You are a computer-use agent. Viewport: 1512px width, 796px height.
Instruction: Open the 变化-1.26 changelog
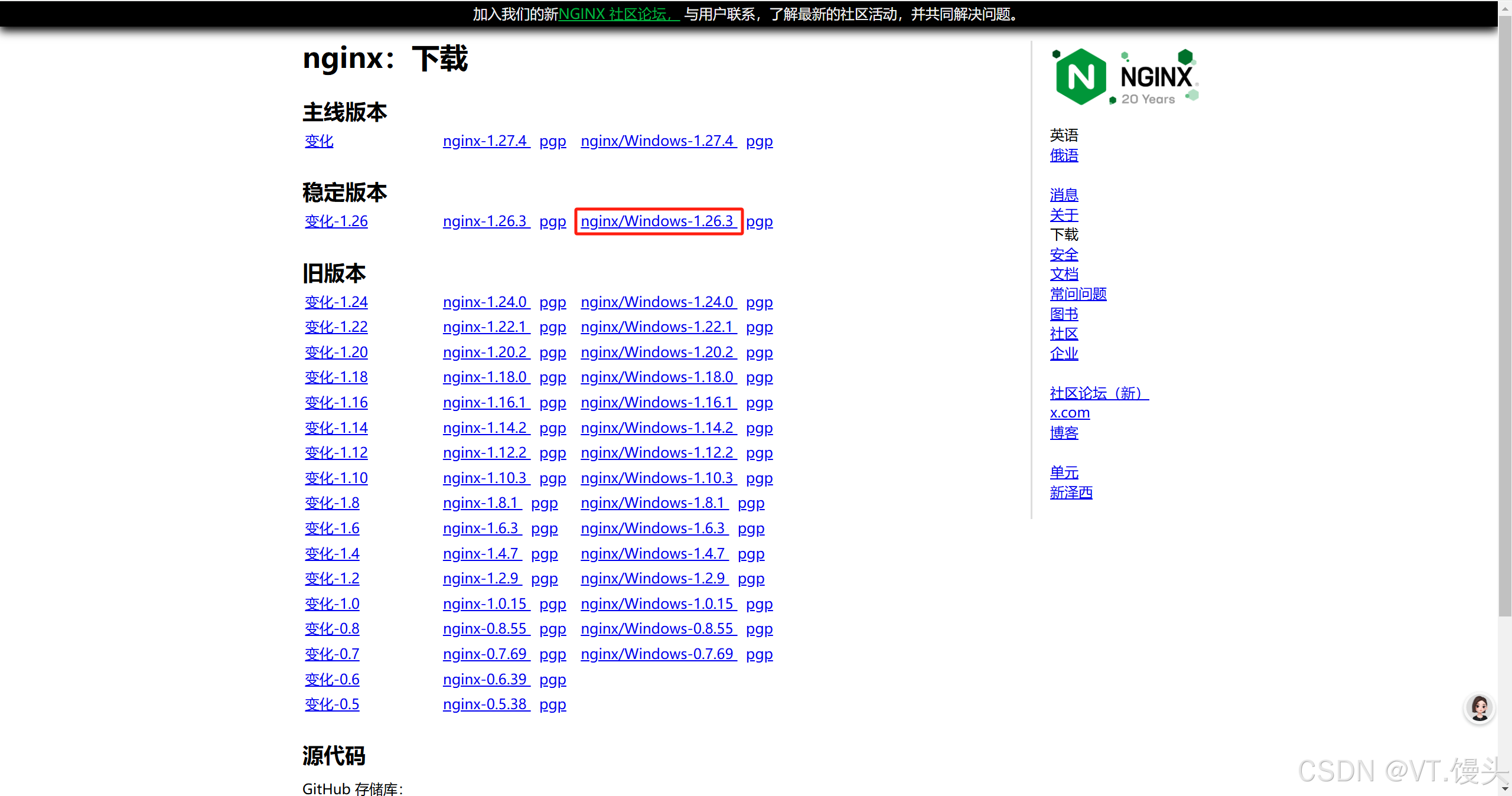tap(336, 221)
